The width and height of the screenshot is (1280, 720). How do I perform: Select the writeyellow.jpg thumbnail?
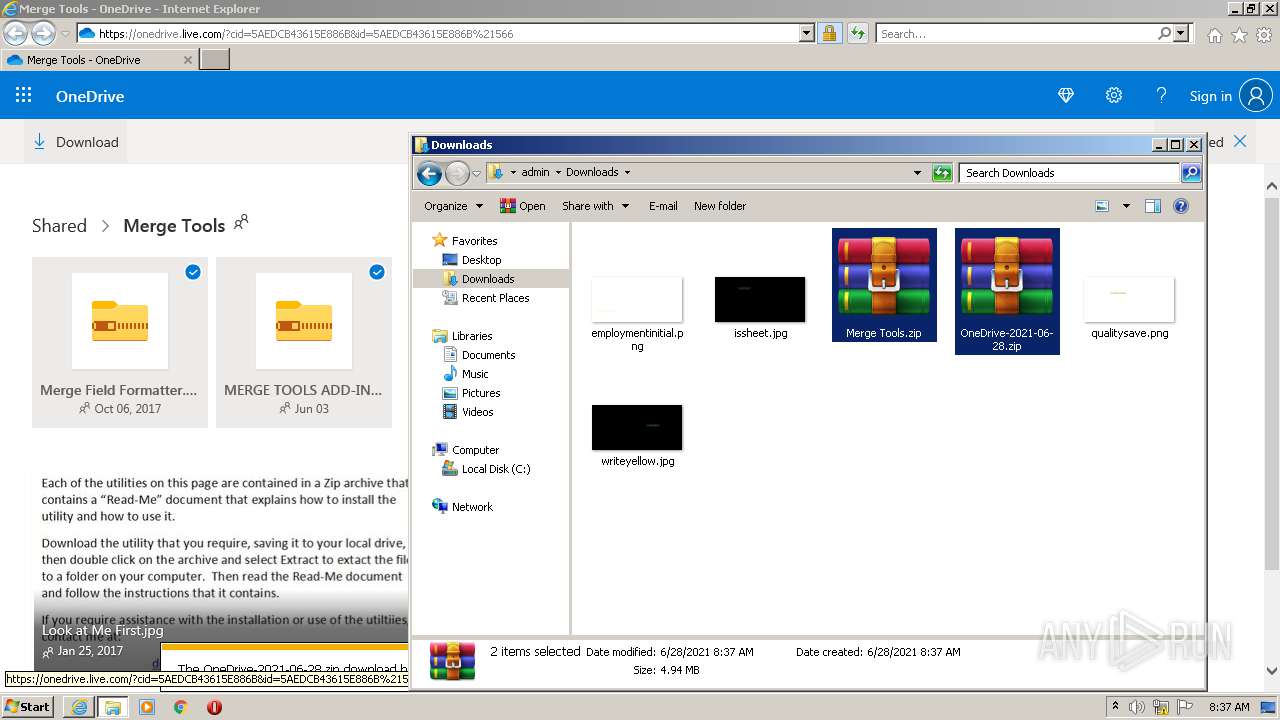tap(637, 427)
